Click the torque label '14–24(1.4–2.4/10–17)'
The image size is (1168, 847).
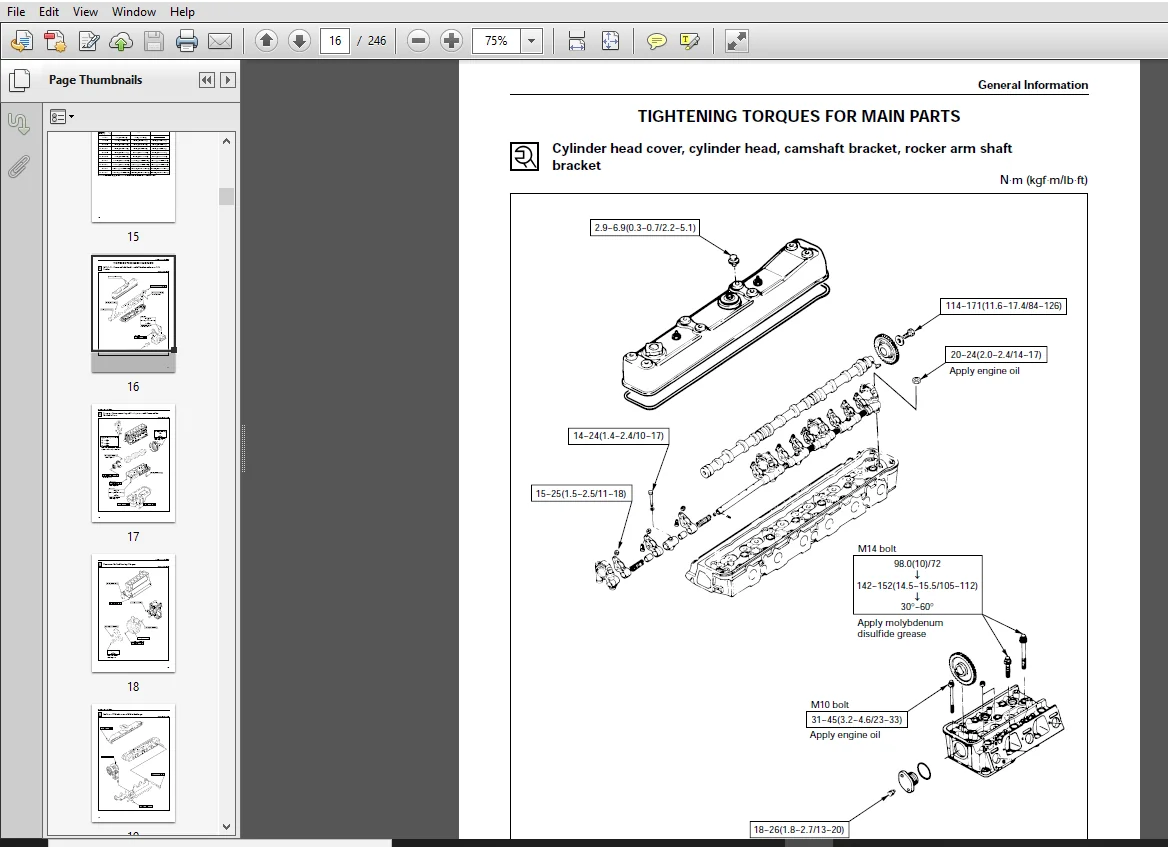(618, 436)
